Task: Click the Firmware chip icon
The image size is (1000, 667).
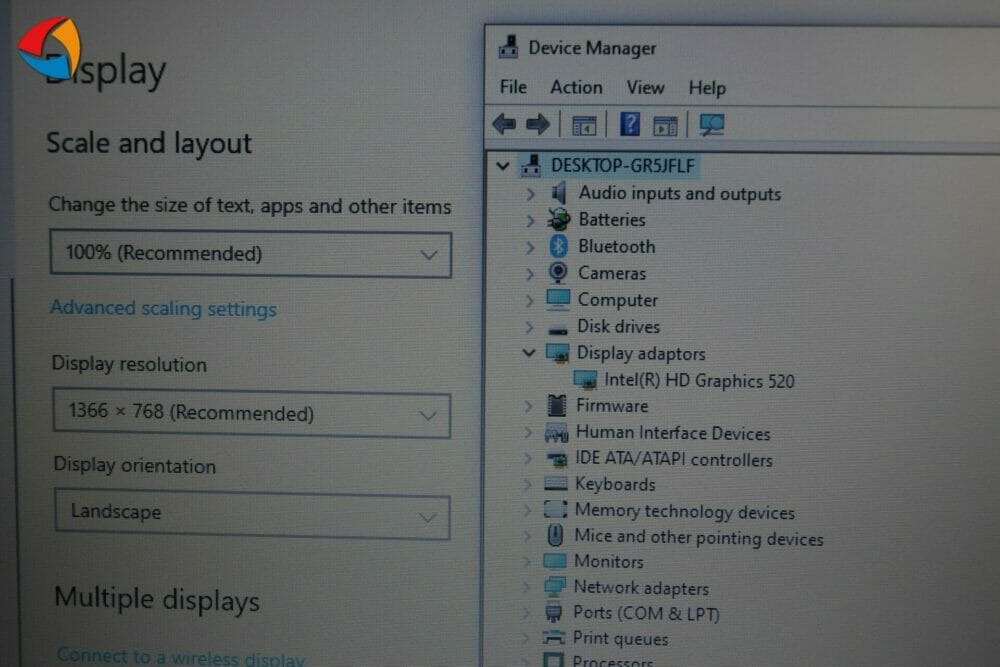Action: click(x=557, y=405)
